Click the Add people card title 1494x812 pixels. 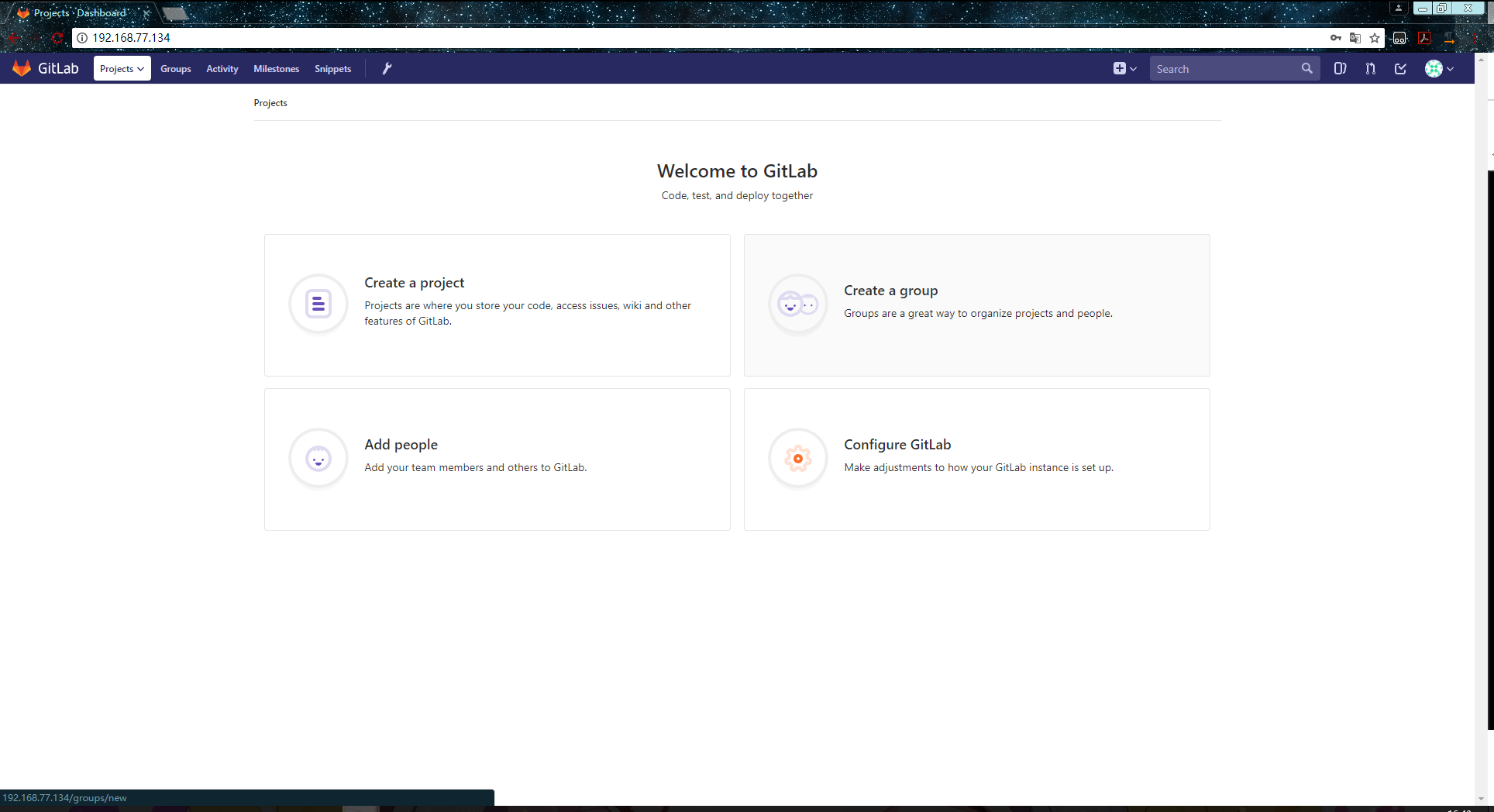[401, 445]
